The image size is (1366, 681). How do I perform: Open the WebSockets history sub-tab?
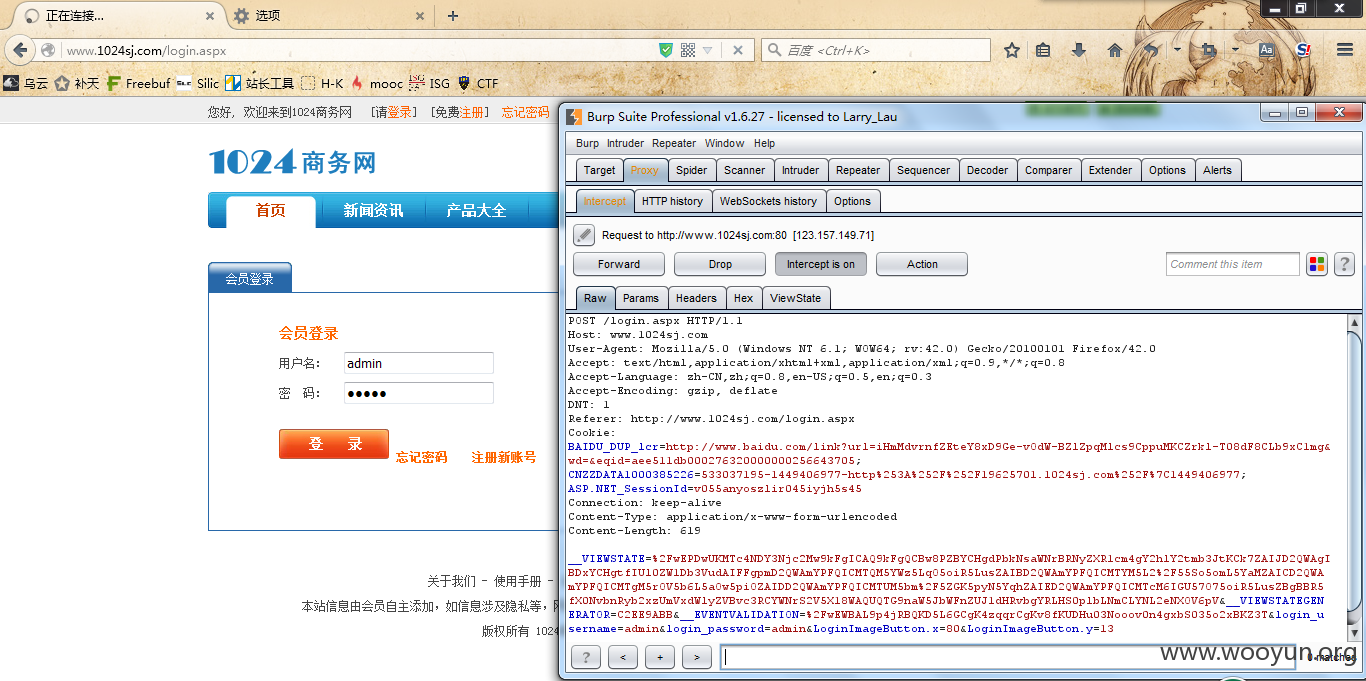768,201
